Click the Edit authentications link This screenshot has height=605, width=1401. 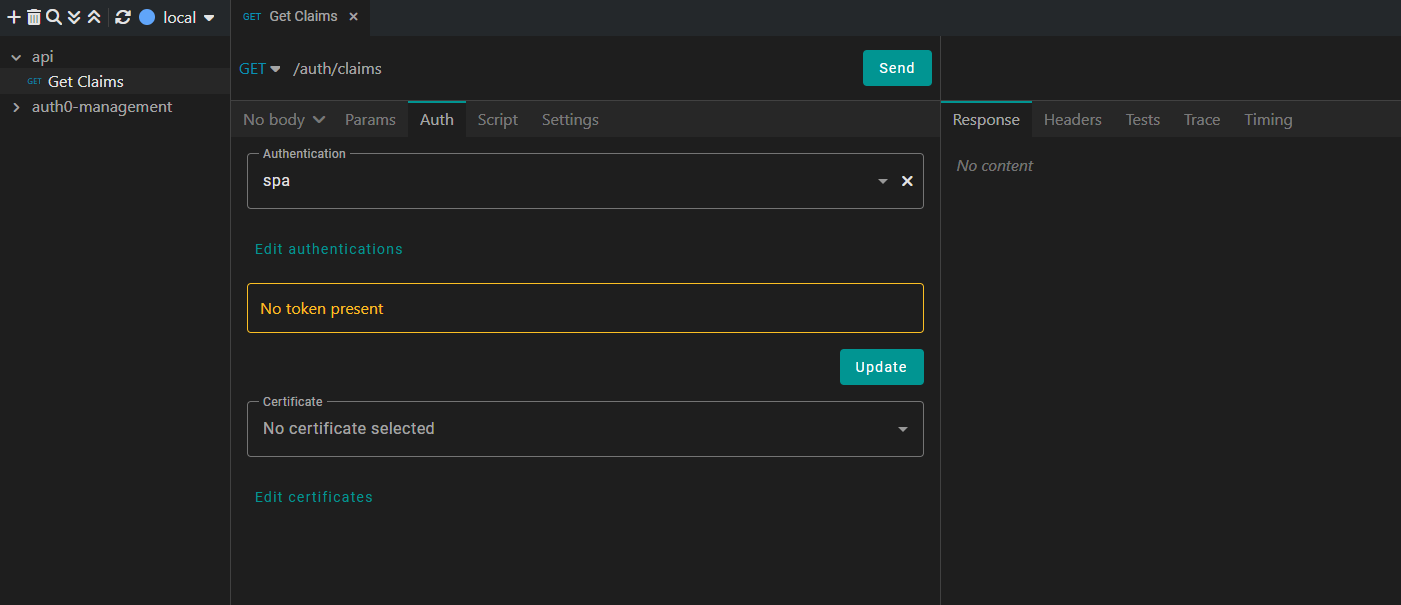point(329,249)
